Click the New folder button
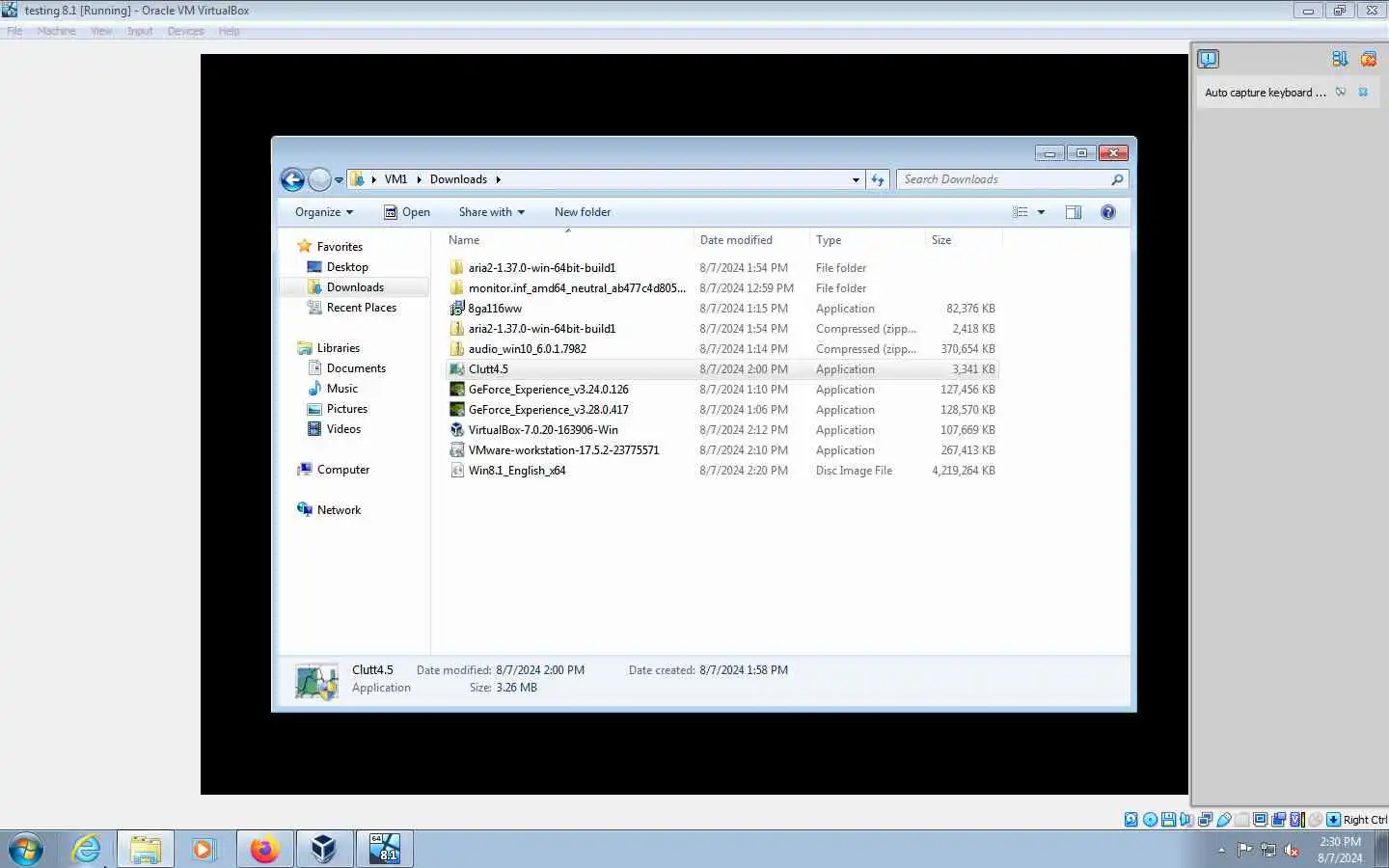Image resolution: width=1389 pixels, height=868 pixels. pyautogui.click(x=583, y=212)
